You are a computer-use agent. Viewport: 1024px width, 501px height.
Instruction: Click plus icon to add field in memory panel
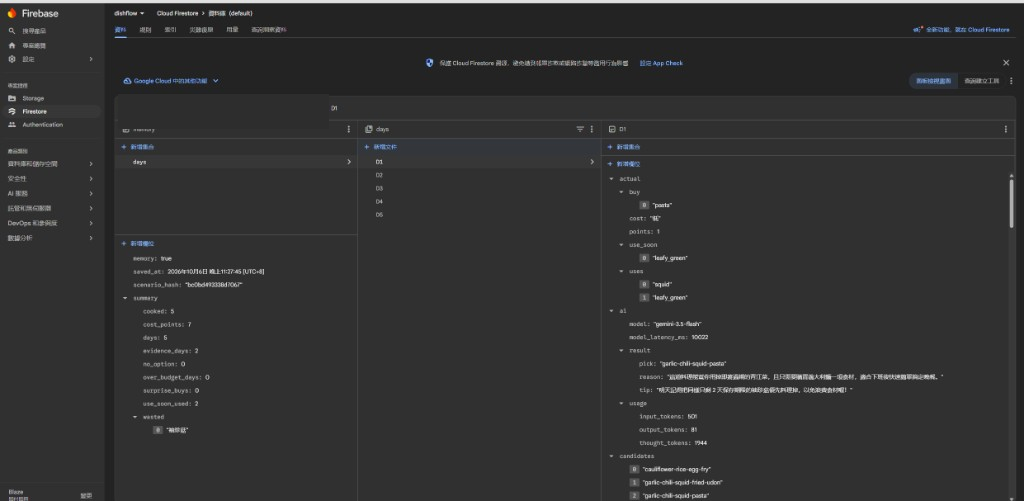point(124,243)
